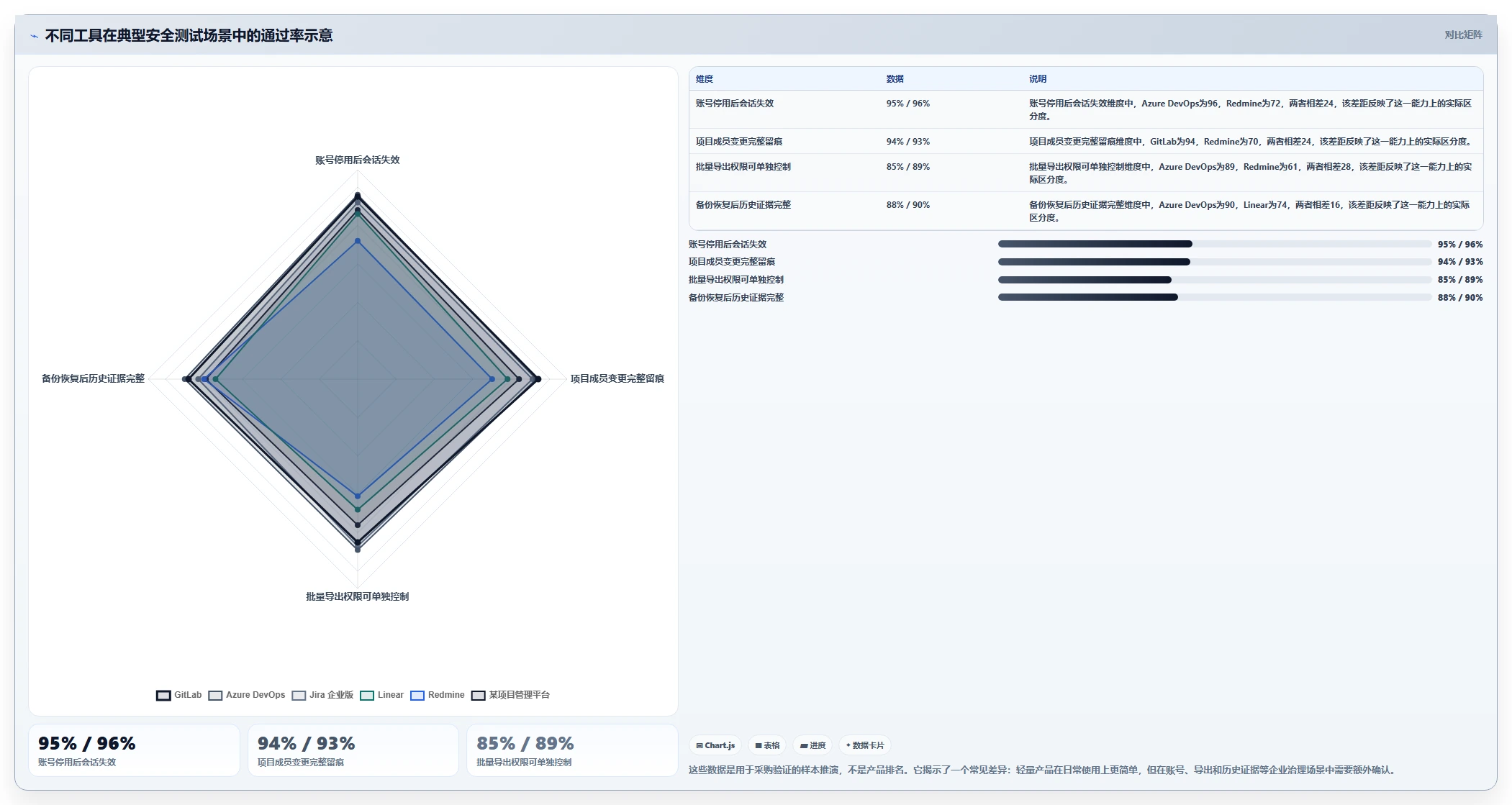Click the 对比矩阵 label in header

tap(1463, 35)
